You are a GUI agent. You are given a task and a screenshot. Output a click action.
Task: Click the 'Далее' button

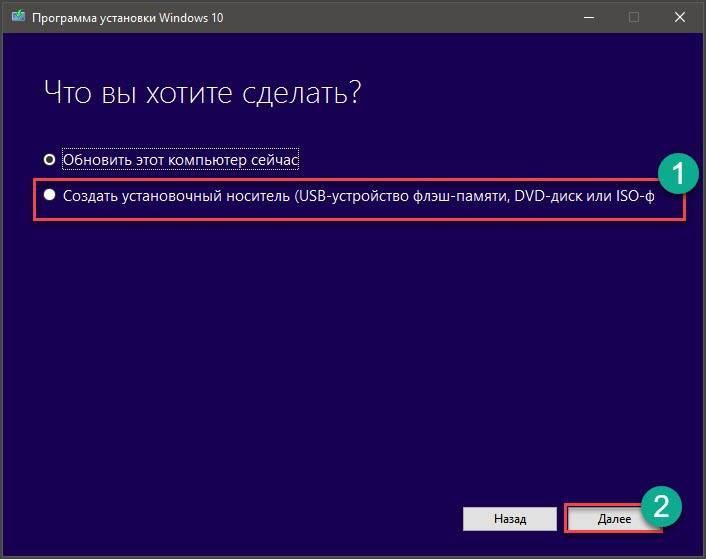[x=614, y=519]
